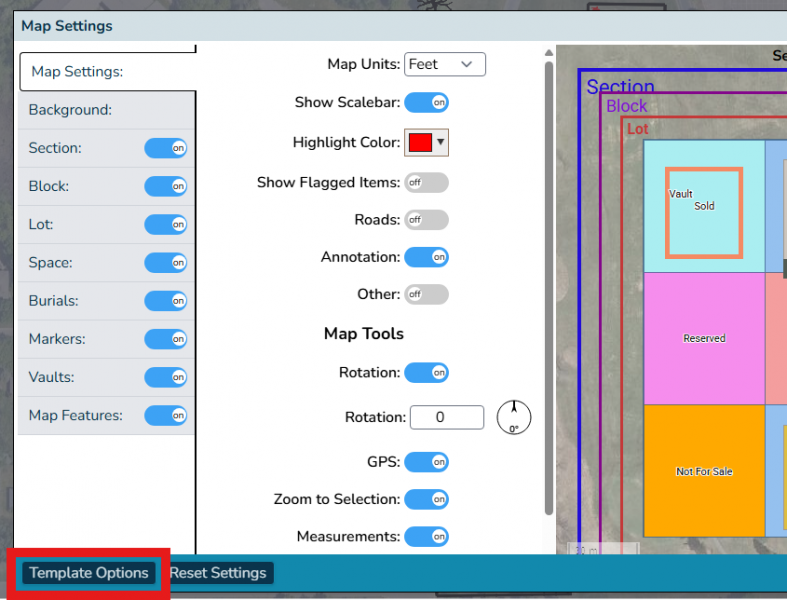The width and height of the screenshot is (787, 600).
Task: Toggle the Block layer switch
Action: 166,186
